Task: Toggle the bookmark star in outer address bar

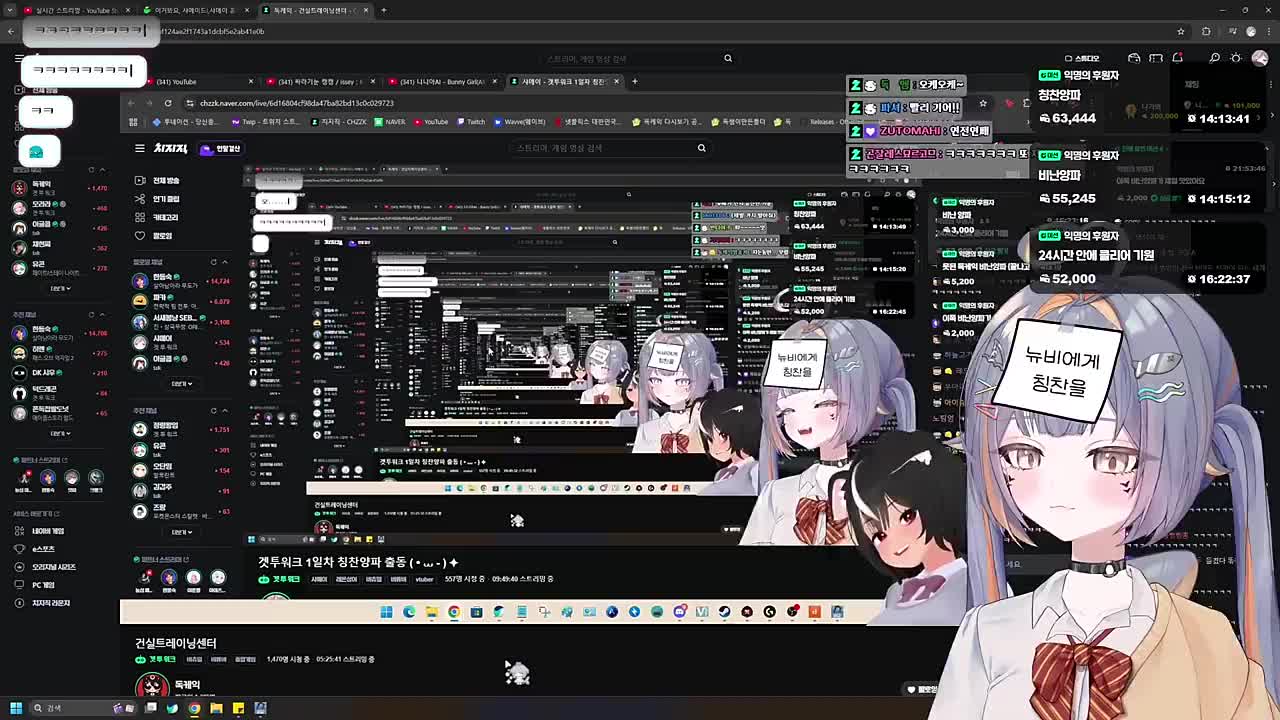Action: (x=1181, y=31)
